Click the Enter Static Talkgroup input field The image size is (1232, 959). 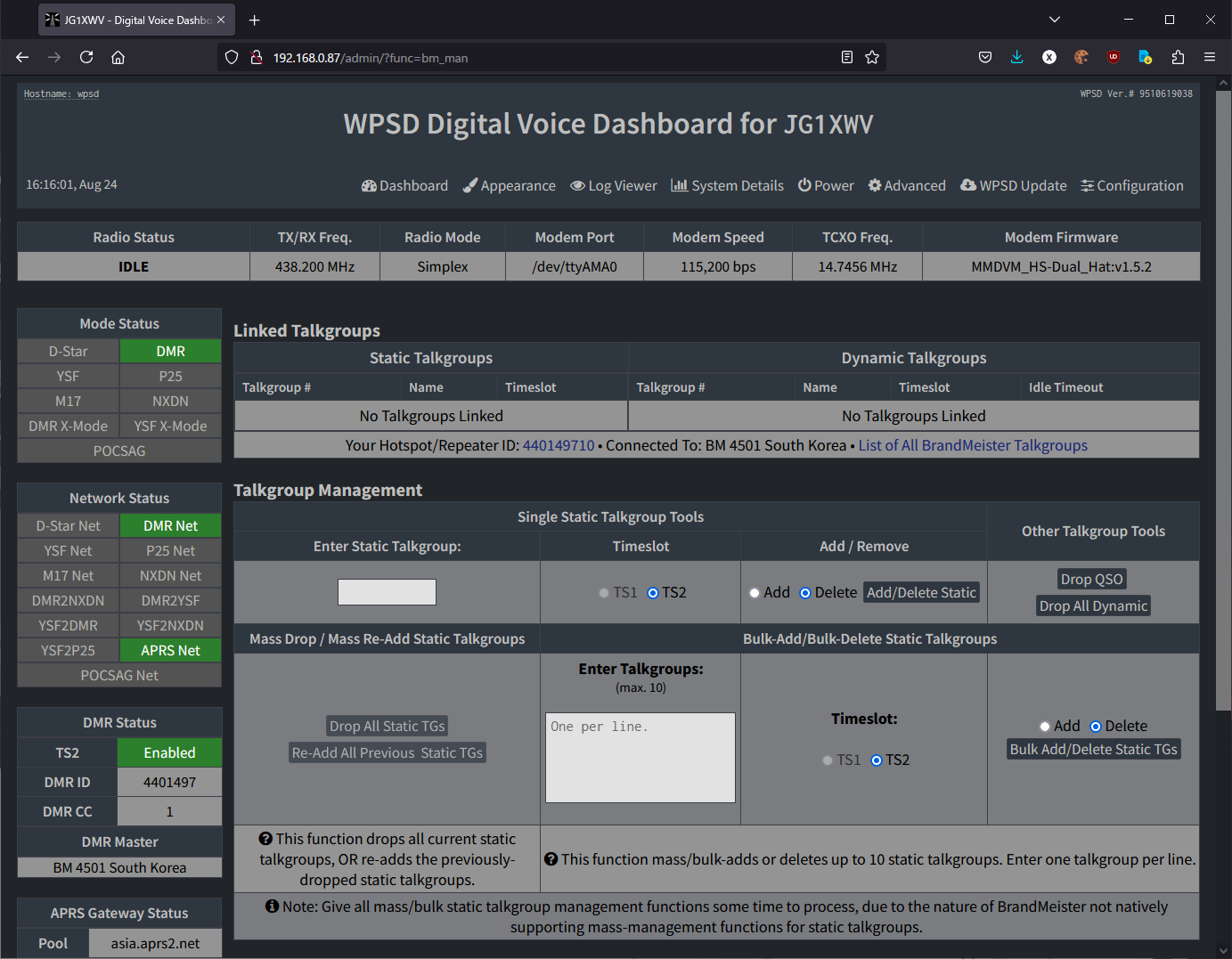point(387,592)
